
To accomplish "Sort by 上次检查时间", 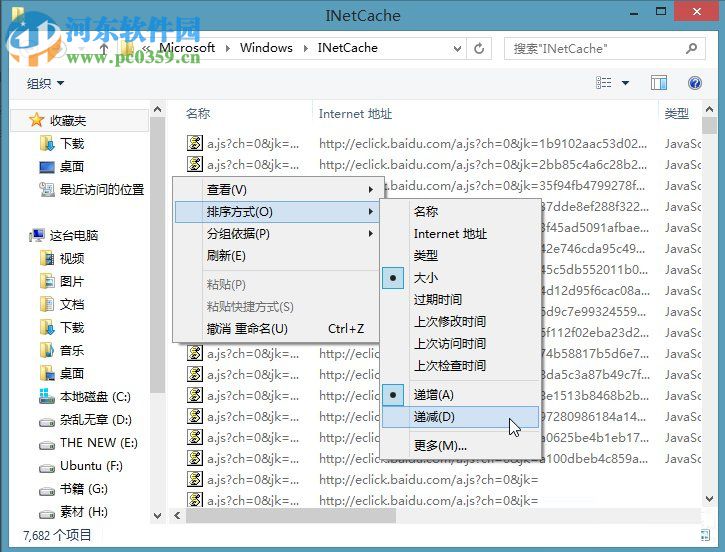I will (x=461, y=365).
